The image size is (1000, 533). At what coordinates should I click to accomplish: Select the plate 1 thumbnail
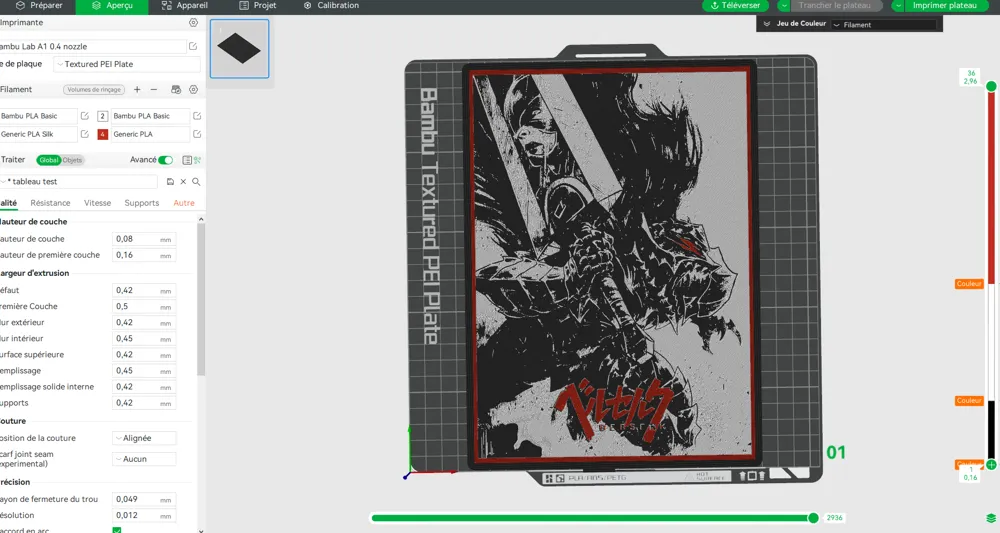coord(240,48)
